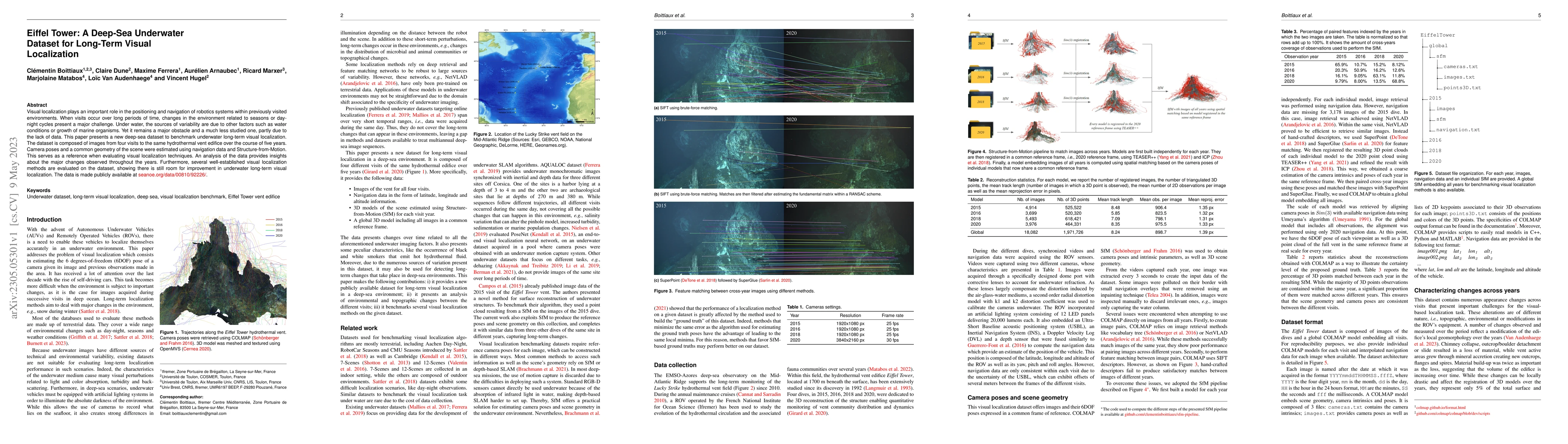Follow the Berman et al. 2021 citation
The width and height of the screenshot is (1568, 444).
tap(494, 272)
